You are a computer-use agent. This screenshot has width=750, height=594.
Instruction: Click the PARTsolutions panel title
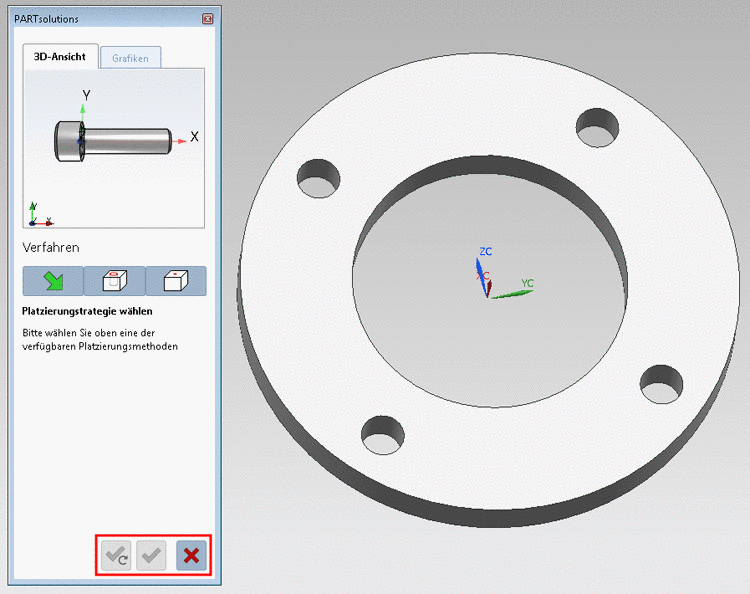click(x=46, y=19)
